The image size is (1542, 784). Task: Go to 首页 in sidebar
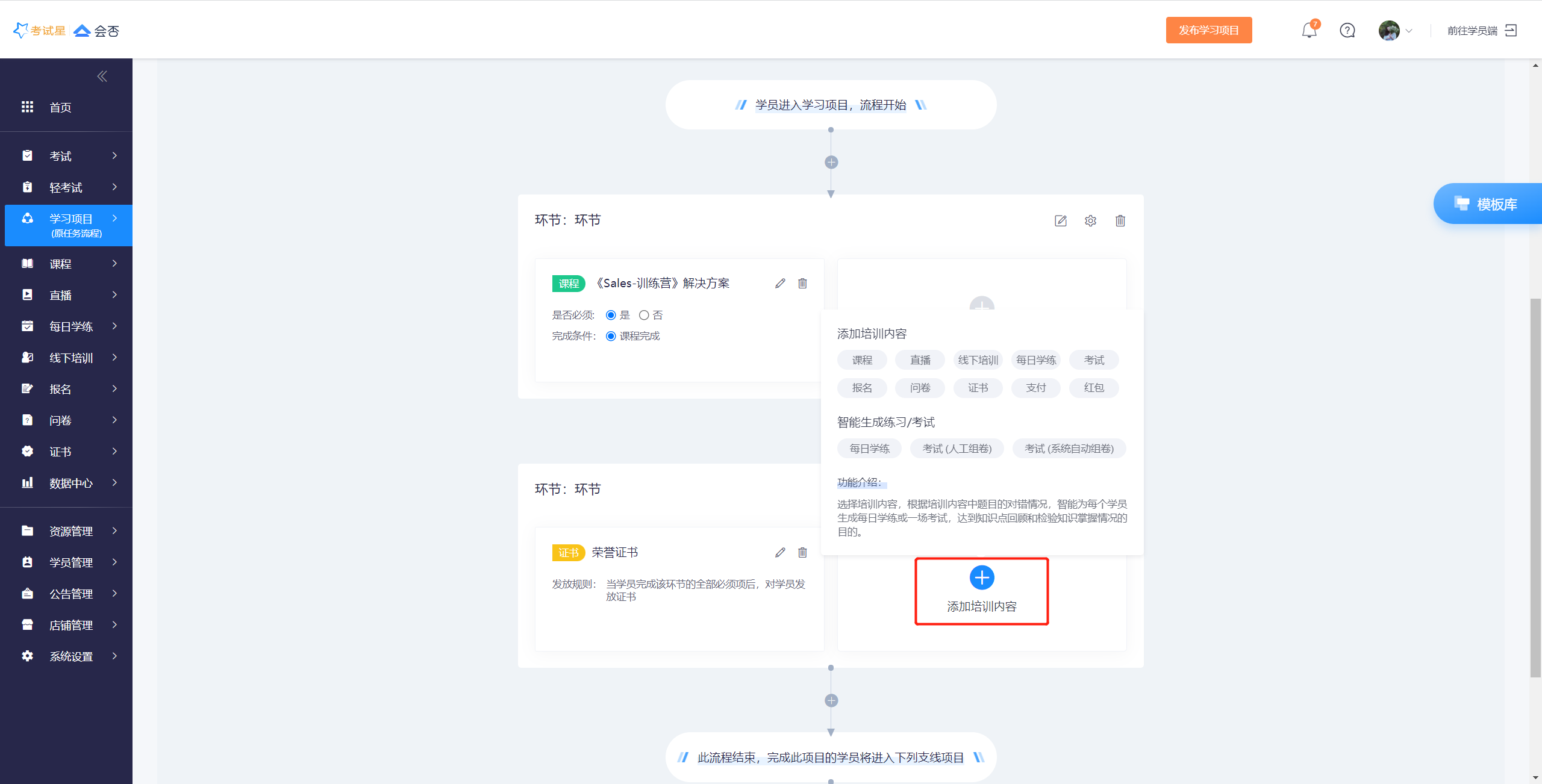click(60, 108)
